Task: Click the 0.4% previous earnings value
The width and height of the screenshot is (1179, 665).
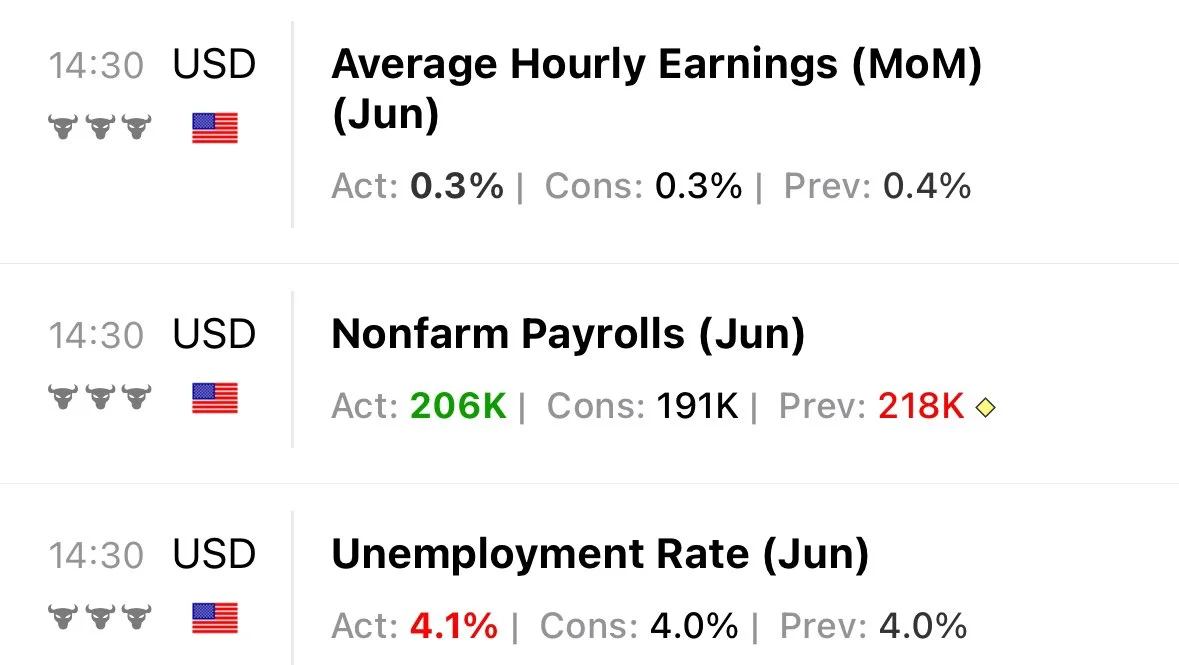Action: click(x=926, y=186)
